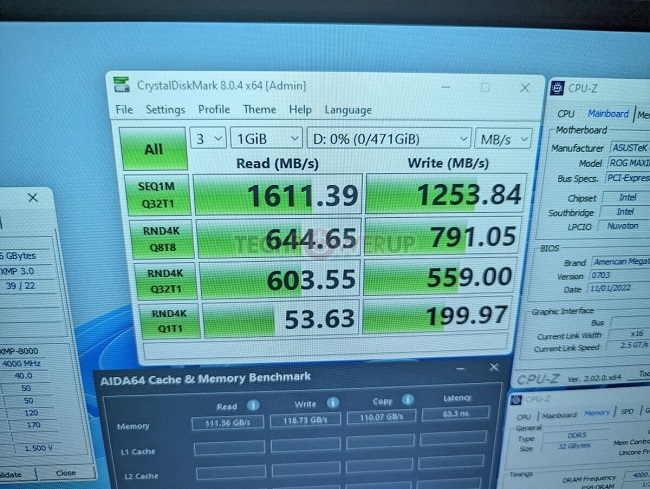Image resolution: width=650 pixels, height=489 pixels.
Task: Click the Current Link Width x16 field
Action: pyautogui.click(x=629, y=334)
